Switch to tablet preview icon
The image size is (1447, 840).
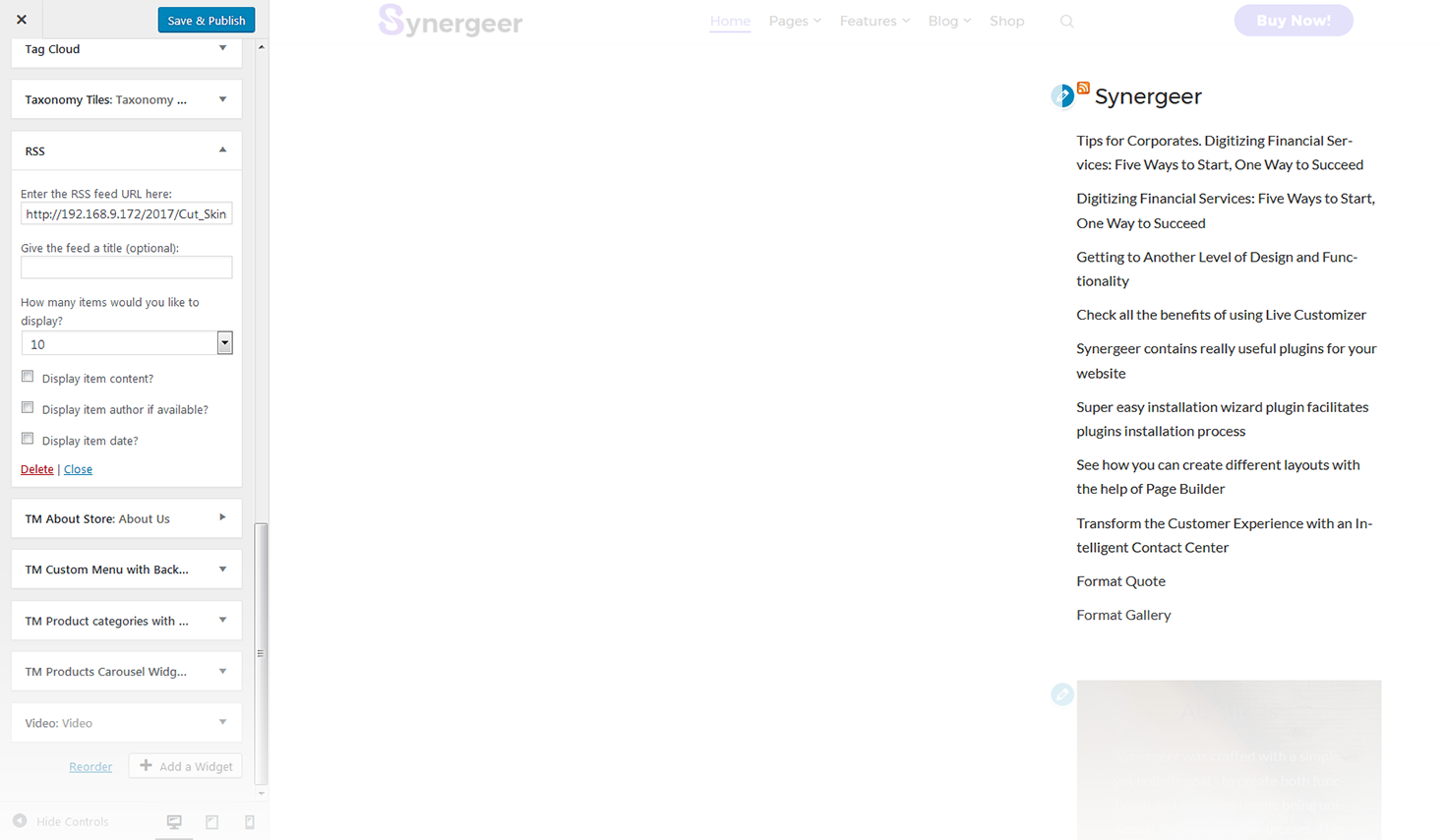(x=211, y=821)
